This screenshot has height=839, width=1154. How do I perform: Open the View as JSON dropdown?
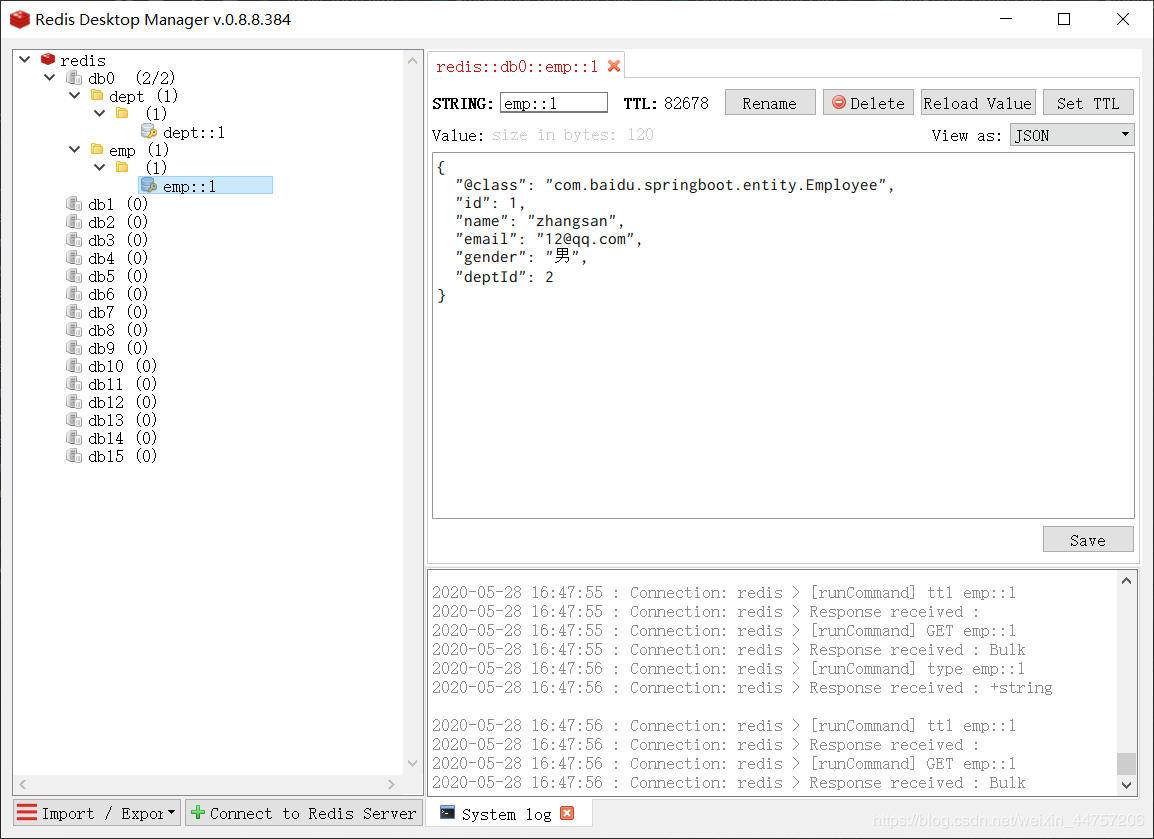[1072, 135]
